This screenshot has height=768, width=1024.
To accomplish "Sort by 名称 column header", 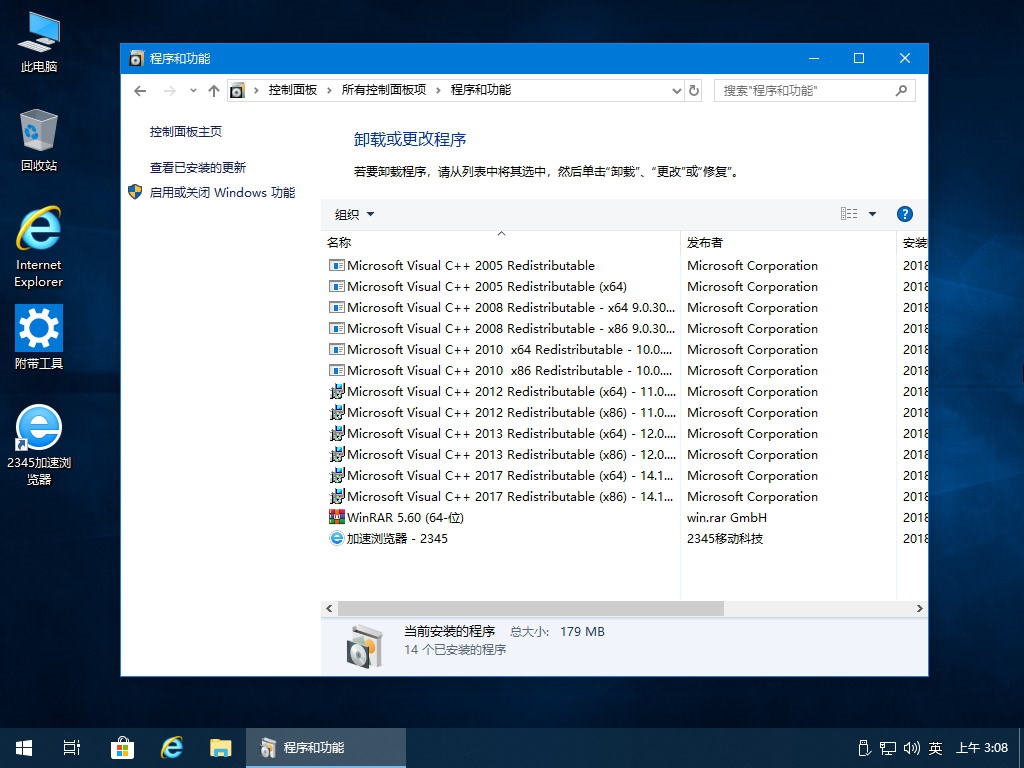I will [500, 242].
